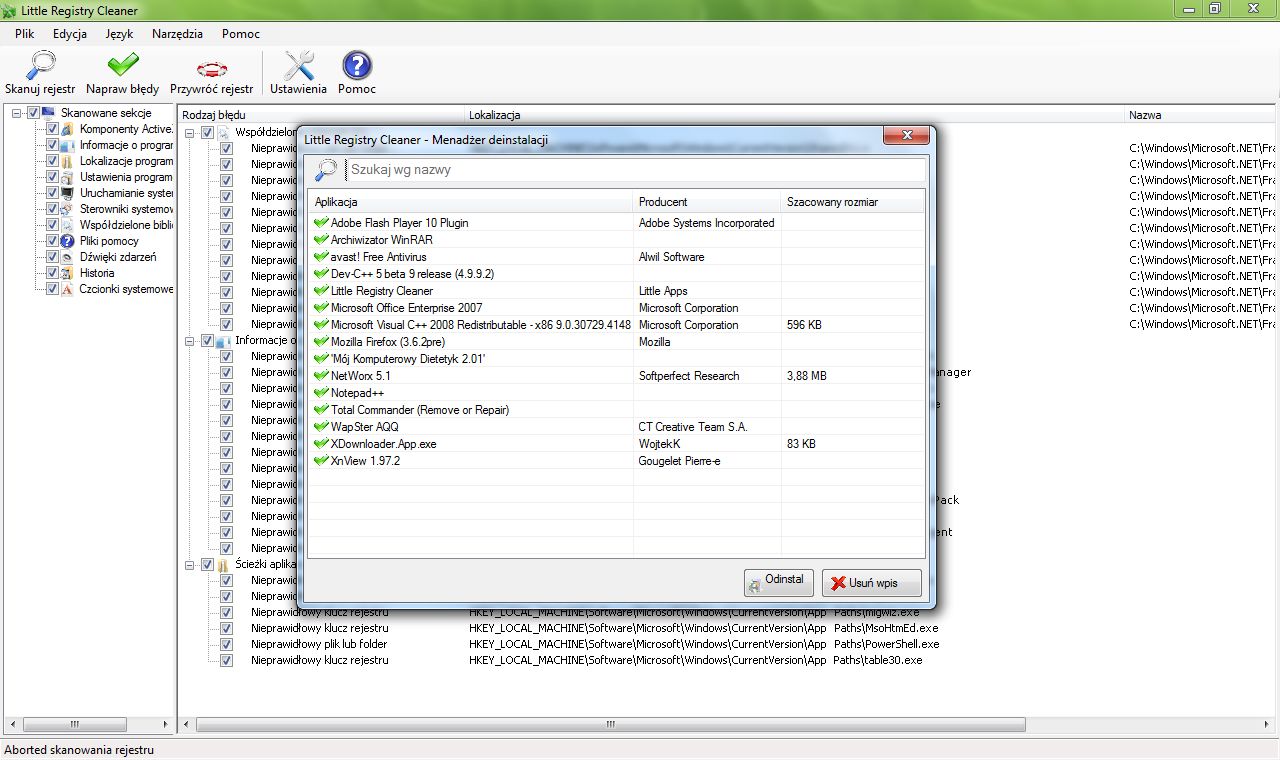Click the green check icon beside Adobe Flash Player
The width and height of the screenshot is (1280, 760).
[x=321, y=223]
